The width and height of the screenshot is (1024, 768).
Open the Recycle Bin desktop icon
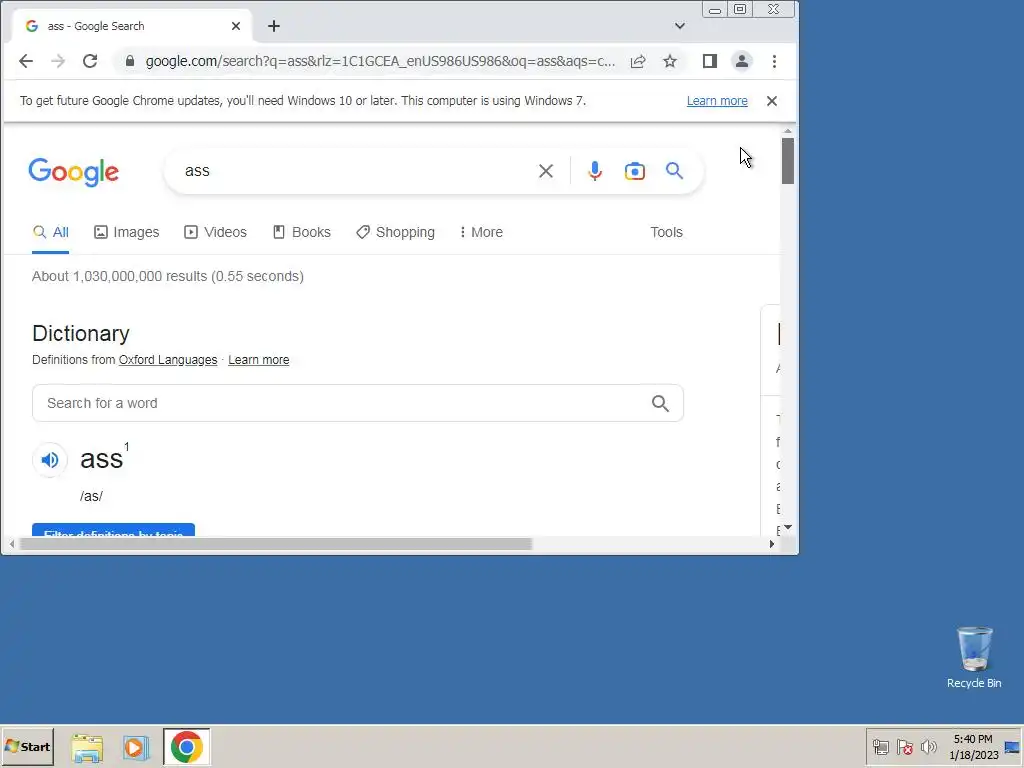coord(974,658)
